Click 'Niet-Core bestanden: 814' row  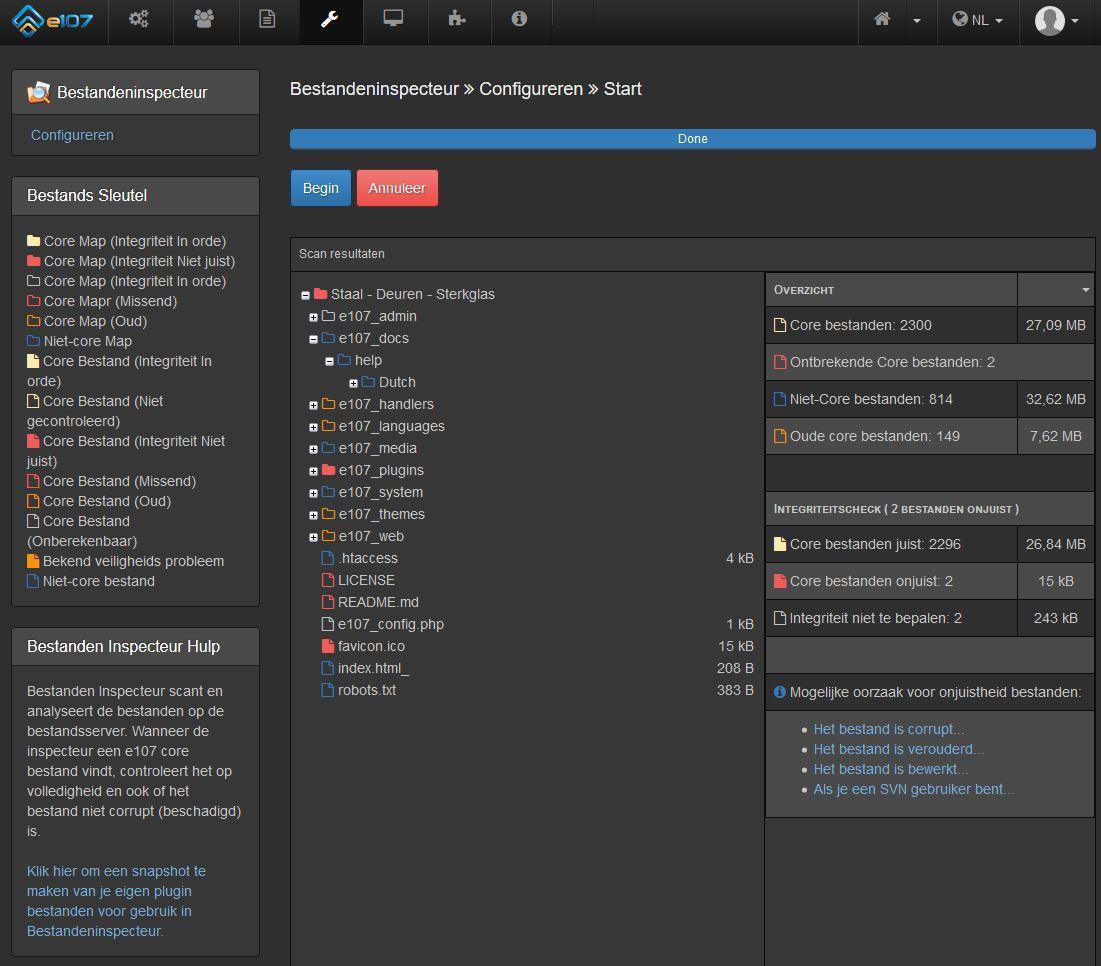click(x=930, y=399)
